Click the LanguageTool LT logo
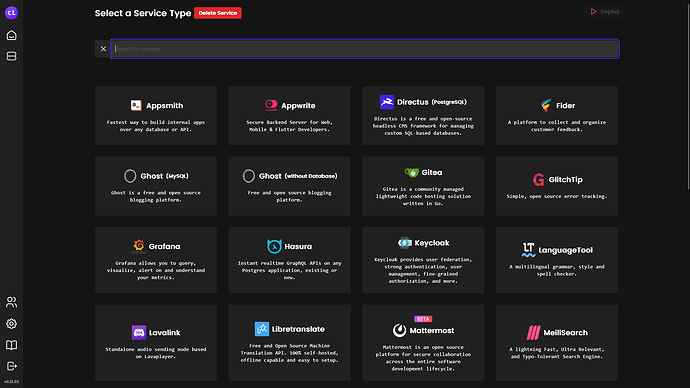This screenshot has height=388, width=690. coord(529,250)
